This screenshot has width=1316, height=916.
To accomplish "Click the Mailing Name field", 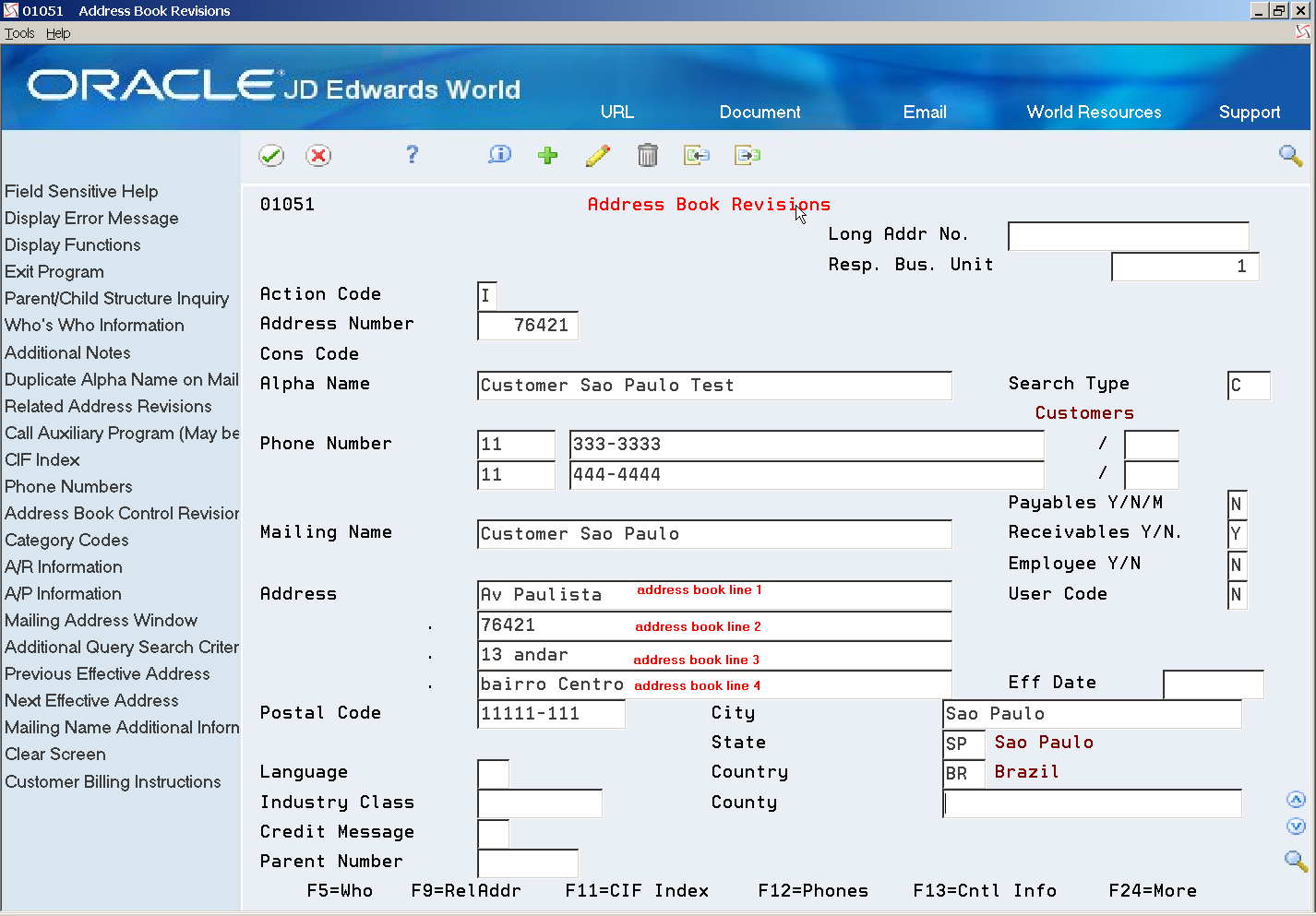I will coord(714,534).
